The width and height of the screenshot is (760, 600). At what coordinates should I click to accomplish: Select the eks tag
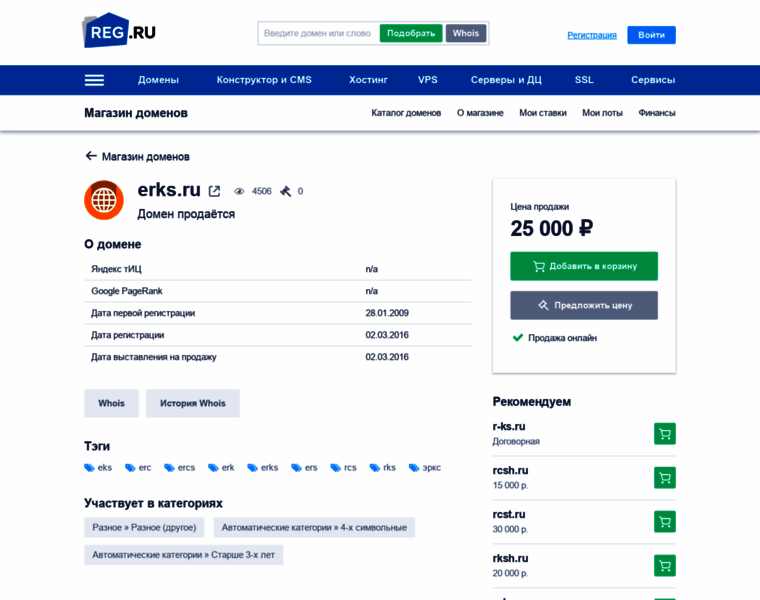(x=98, y=468)
